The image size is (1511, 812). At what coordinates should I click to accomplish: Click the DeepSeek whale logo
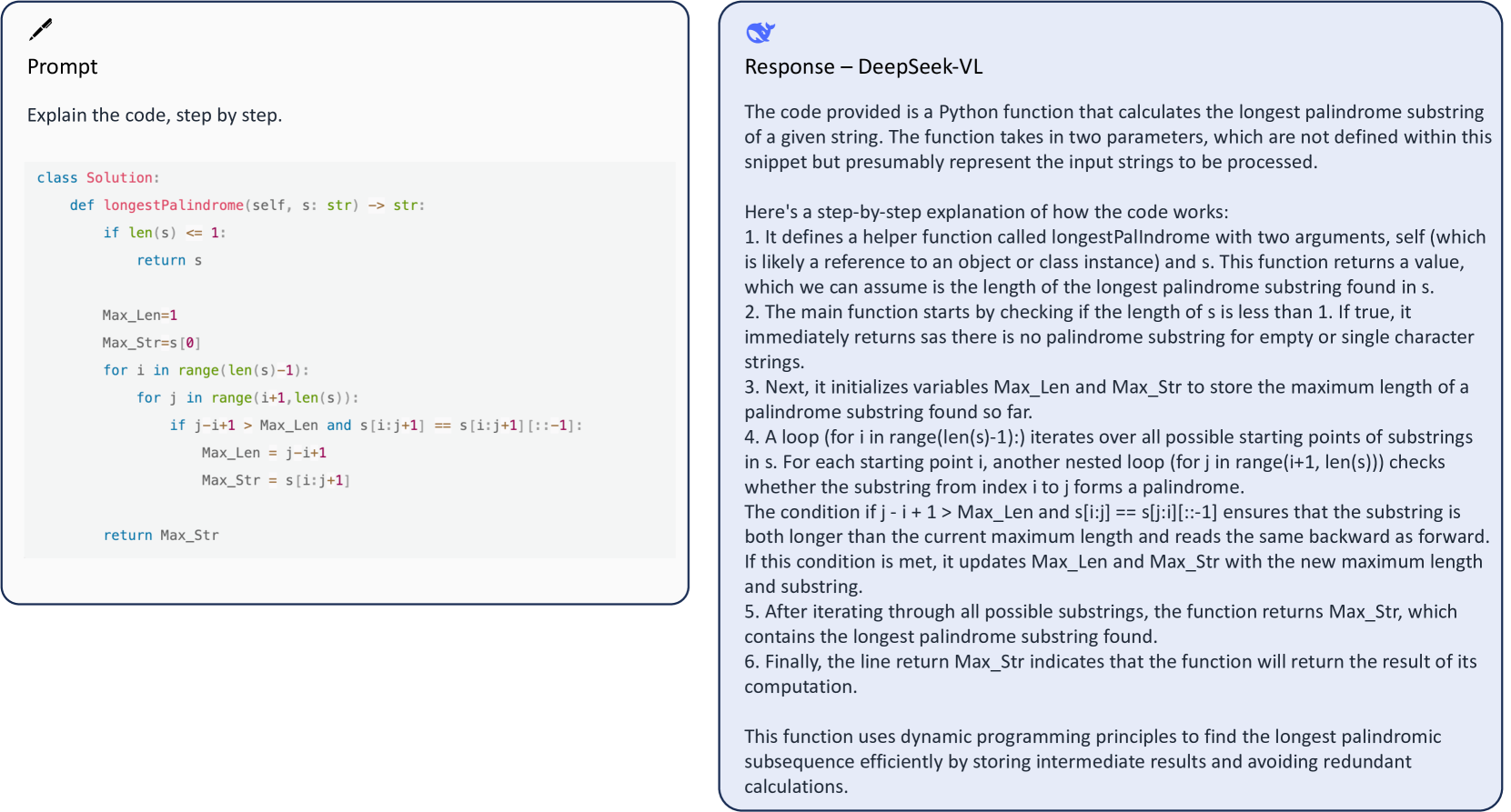tap(760, 33)
